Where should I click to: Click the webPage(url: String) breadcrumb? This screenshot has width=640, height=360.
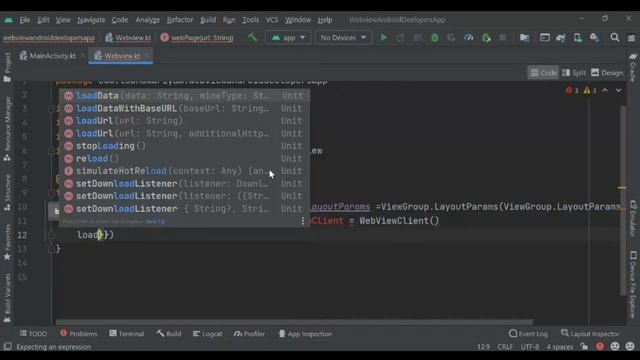[197, 38]
